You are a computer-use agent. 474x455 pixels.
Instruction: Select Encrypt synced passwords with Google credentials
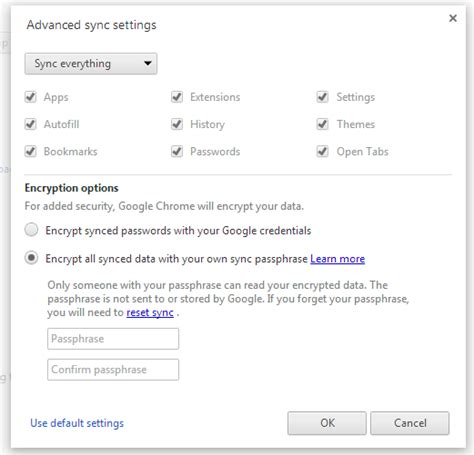(x=31, y=230)
